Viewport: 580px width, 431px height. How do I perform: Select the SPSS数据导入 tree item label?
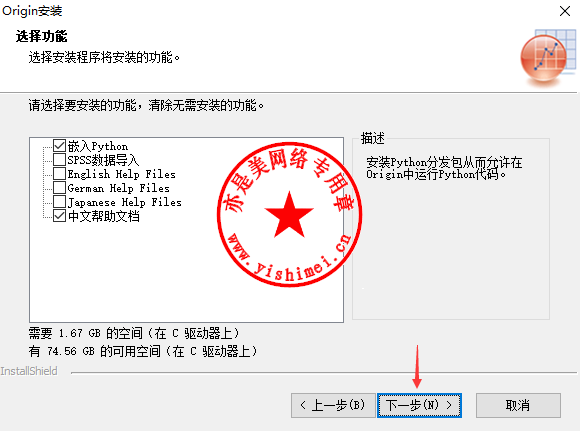pos(104,160)
